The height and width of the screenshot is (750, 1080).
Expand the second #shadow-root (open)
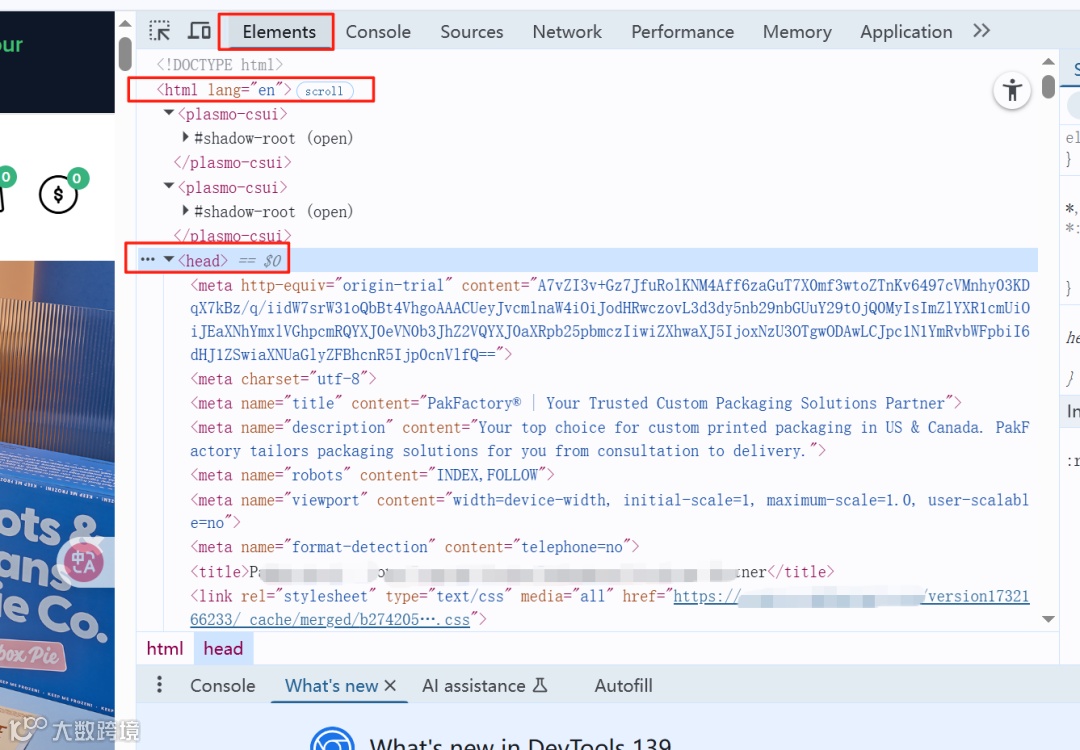185,210
